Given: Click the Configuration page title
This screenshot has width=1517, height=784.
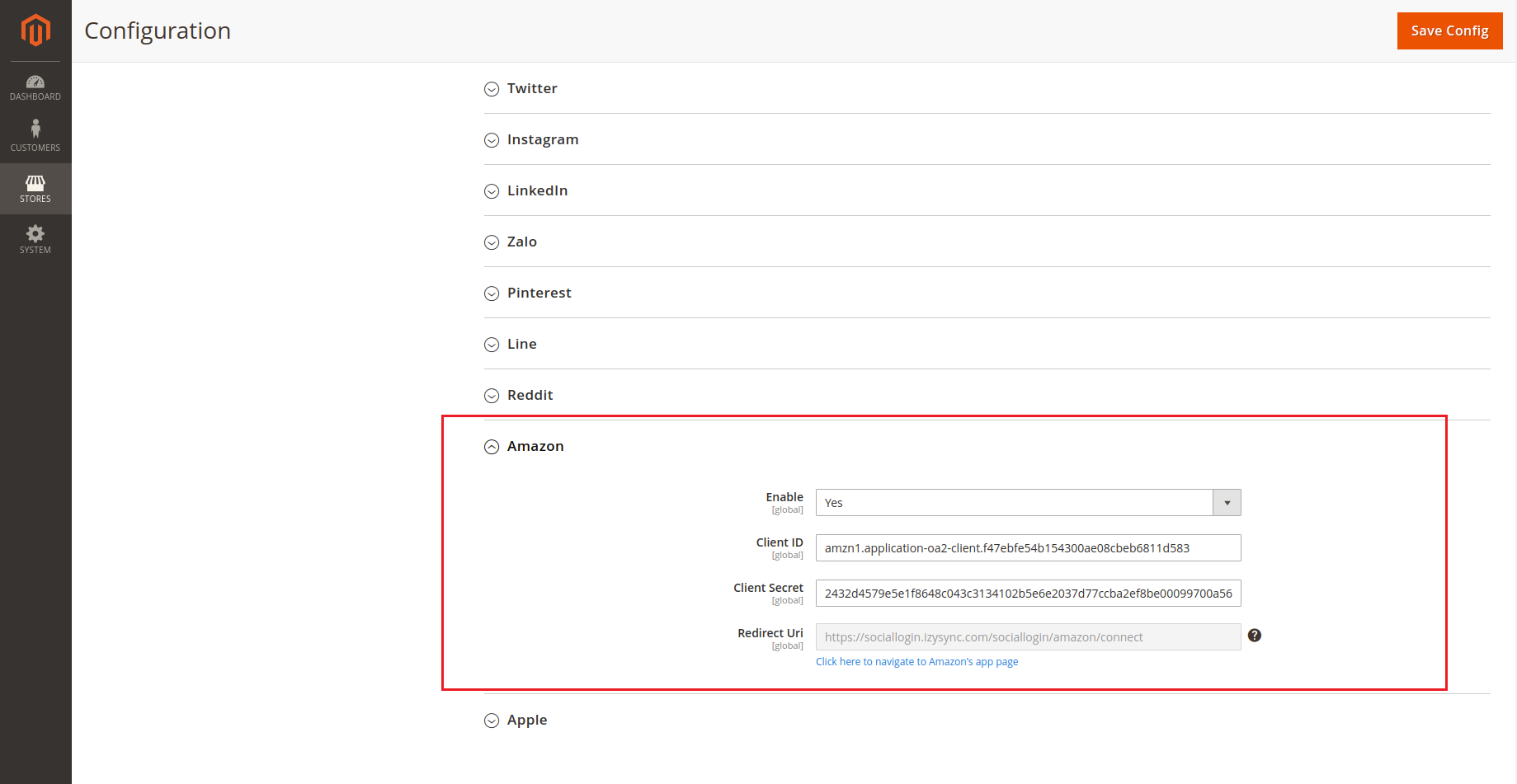Looking at the screenshot, I should point(158,31).
